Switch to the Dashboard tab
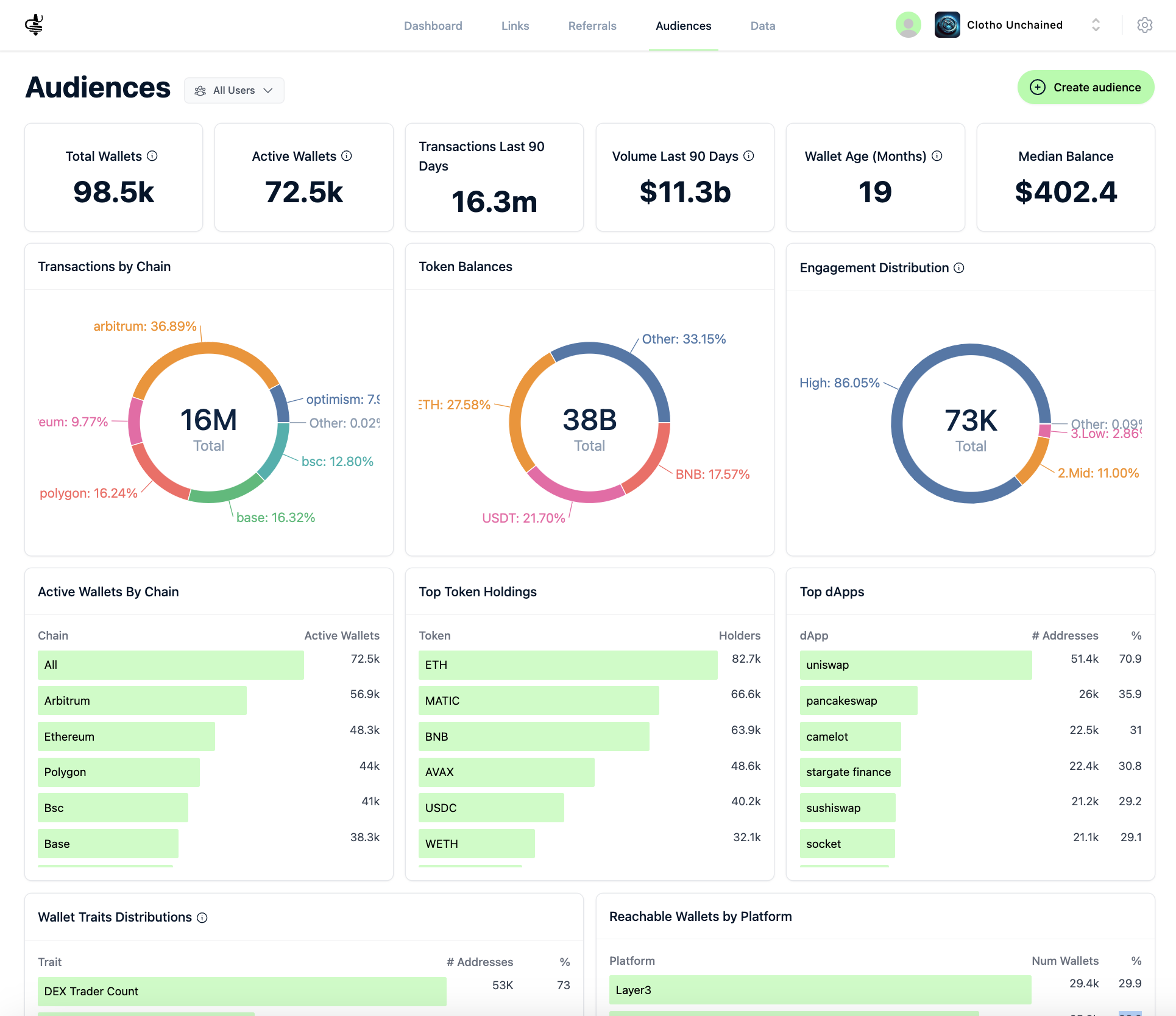 pos(433,26)
